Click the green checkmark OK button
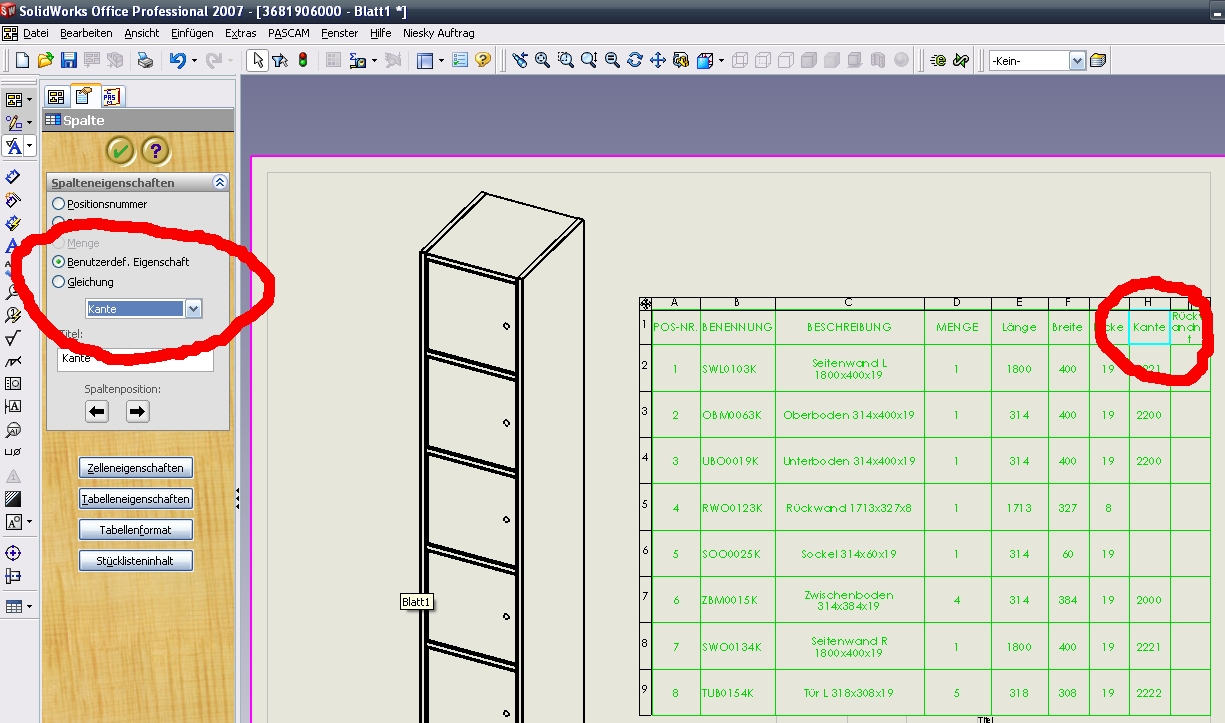Screen dimensions: 1225x723 click(x=120, y=151)
